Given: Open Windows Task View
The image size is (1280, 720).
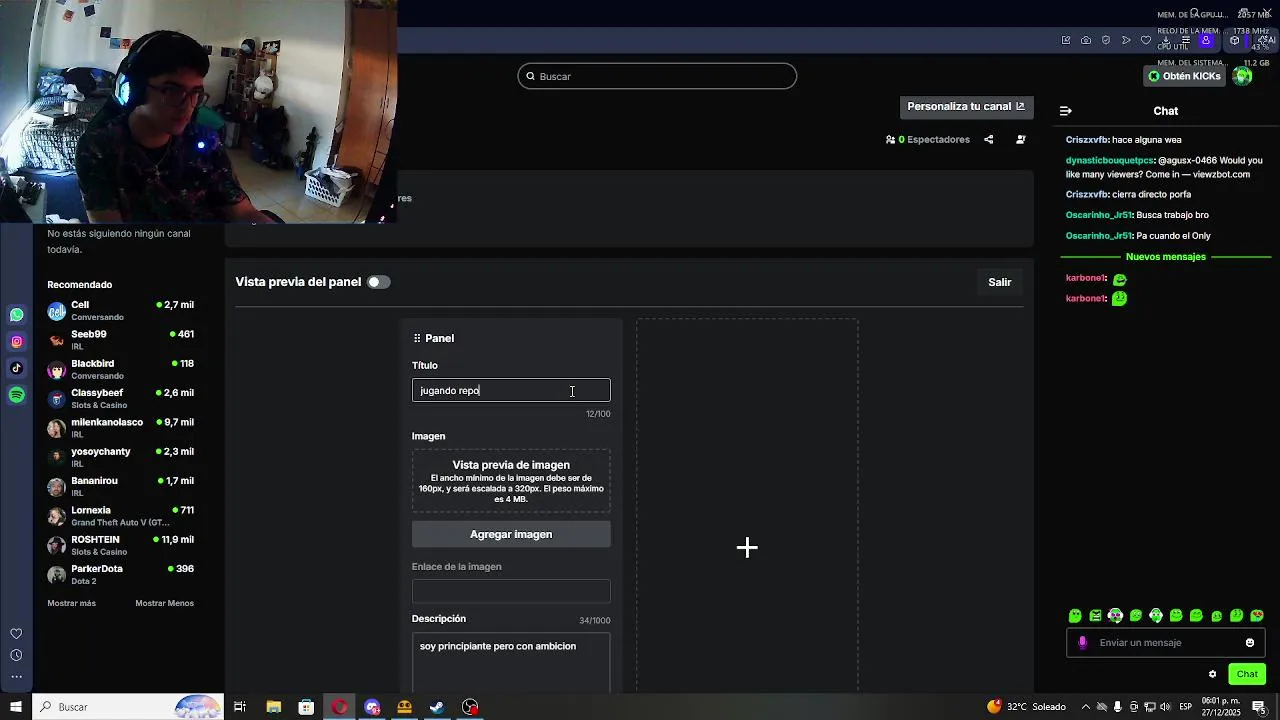Looking at the screenshot, I should [x=240, y=707].
